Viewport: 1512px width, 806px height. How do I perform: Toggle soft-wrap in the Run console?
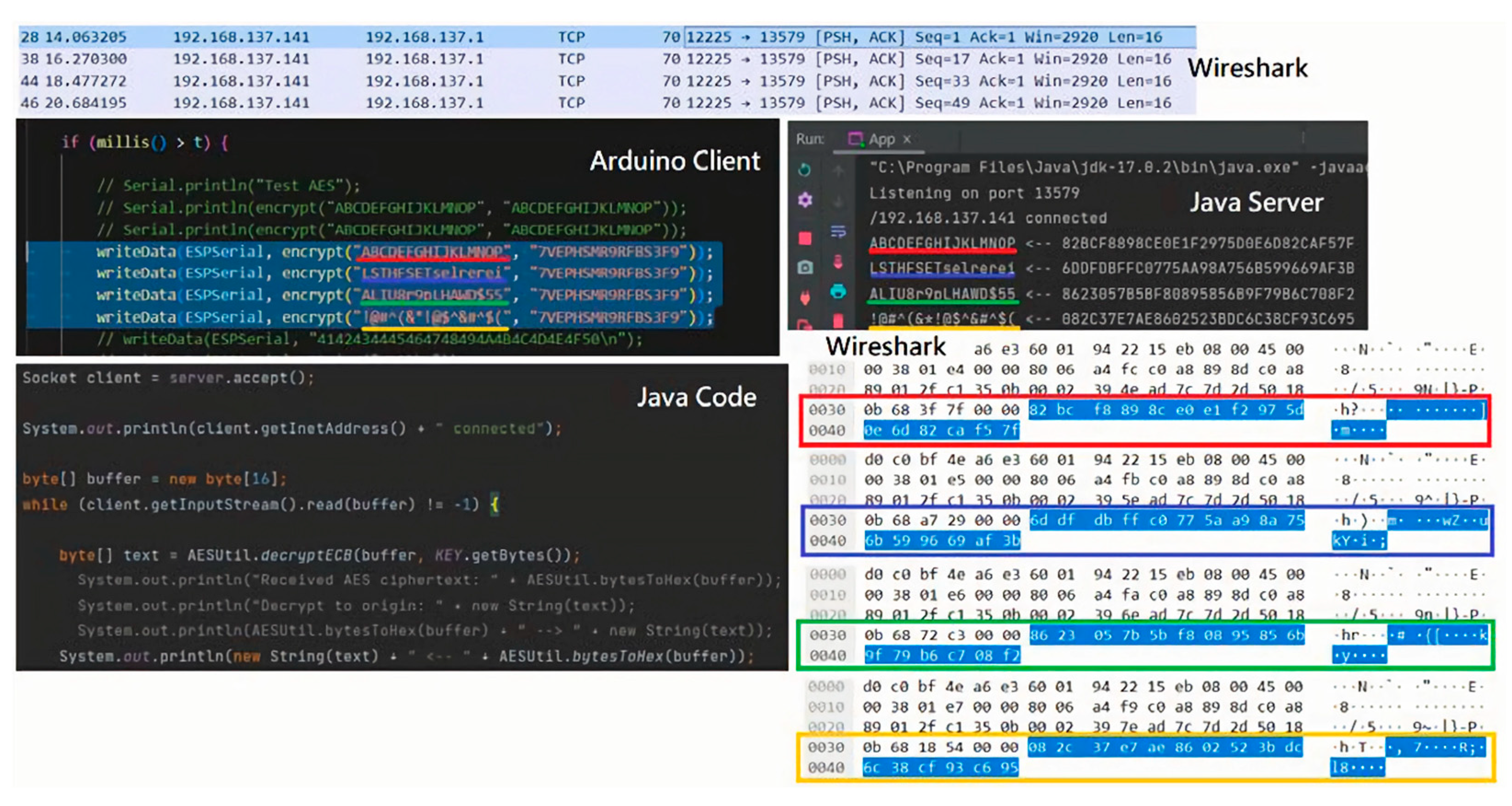click(x=838, y=232)
